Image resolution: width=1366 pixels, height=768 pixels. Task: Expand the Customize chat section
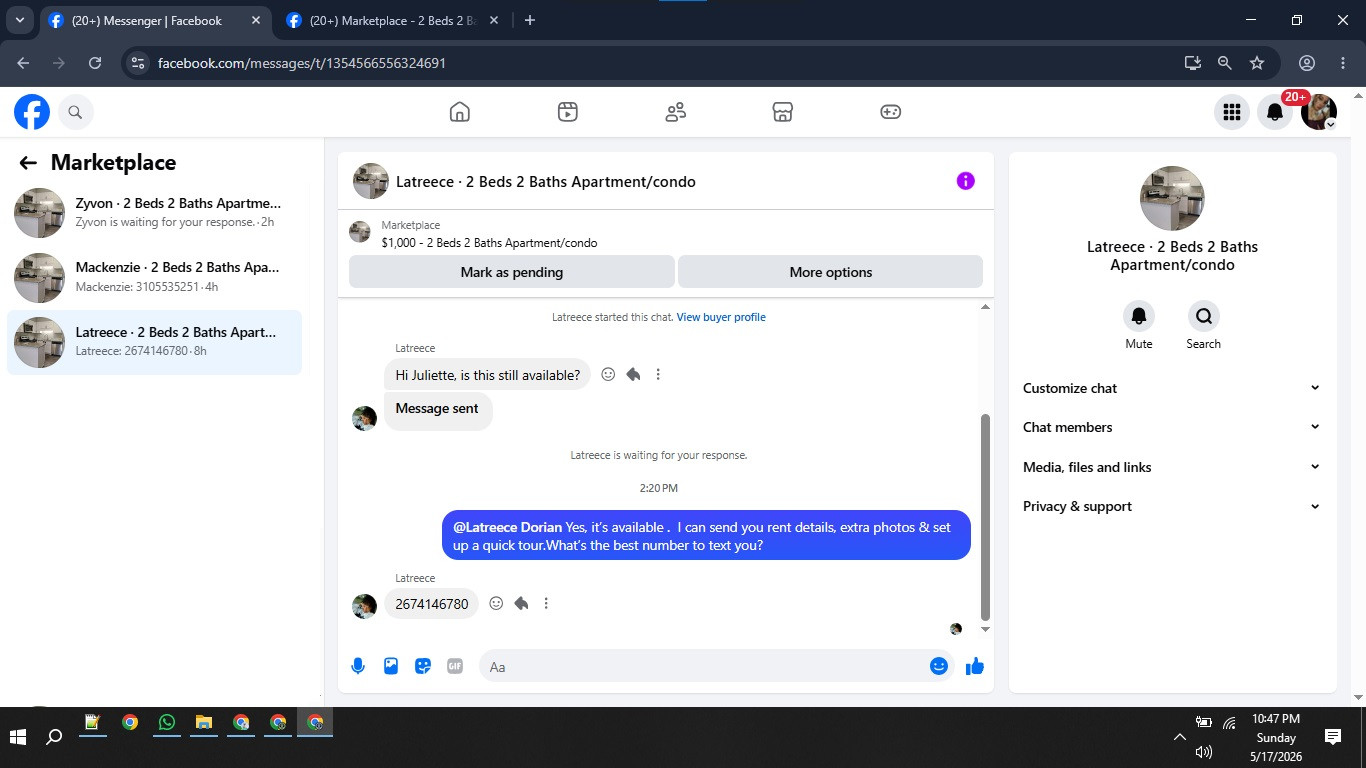(x=1172, y=388)
